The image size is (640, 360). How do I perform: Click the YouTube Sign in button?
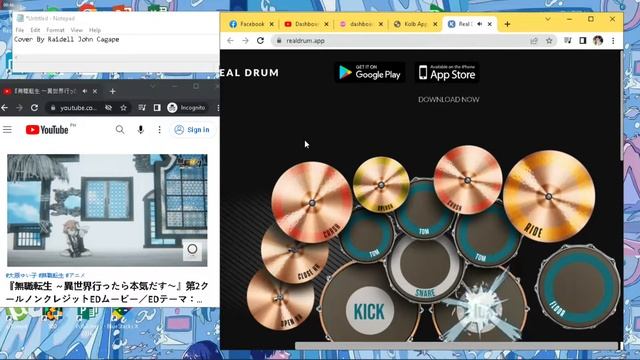(192, 130)
